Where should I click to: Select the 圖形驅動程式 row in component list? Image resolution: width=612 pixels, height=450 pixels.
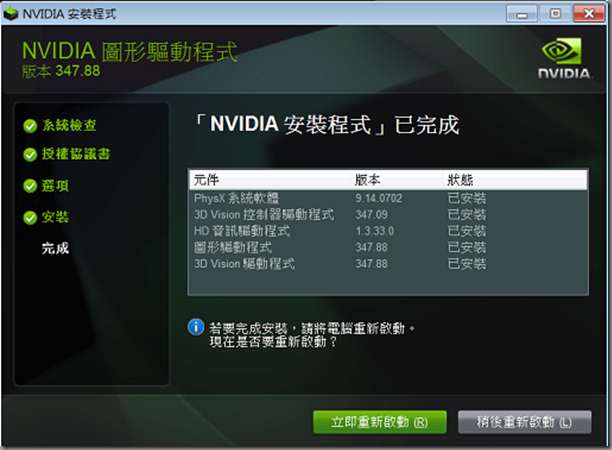point(388,247)
